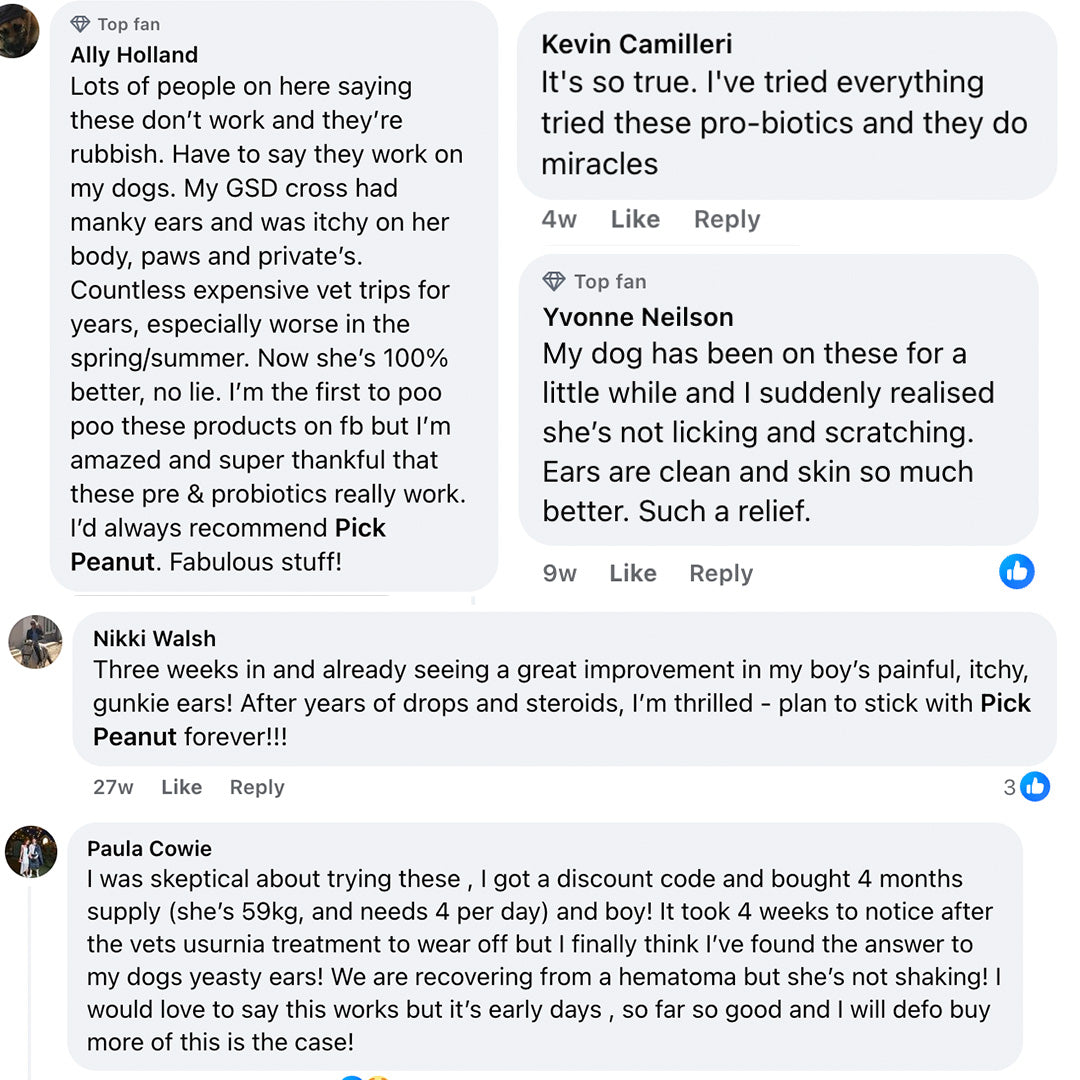Open Nikki Walsh's profile avatar

pyautogui.click(x=35, y=641)
